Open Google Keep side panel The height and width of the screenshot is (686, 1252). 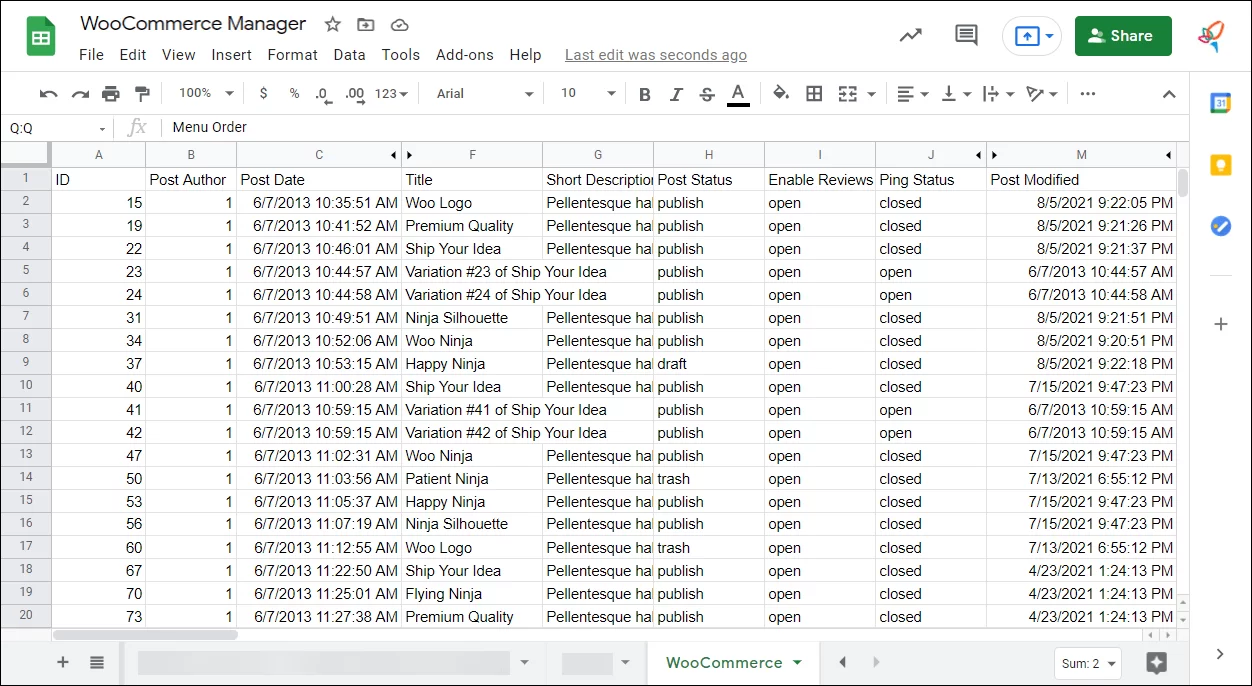pyautogui.click(x=1220, y=165)
